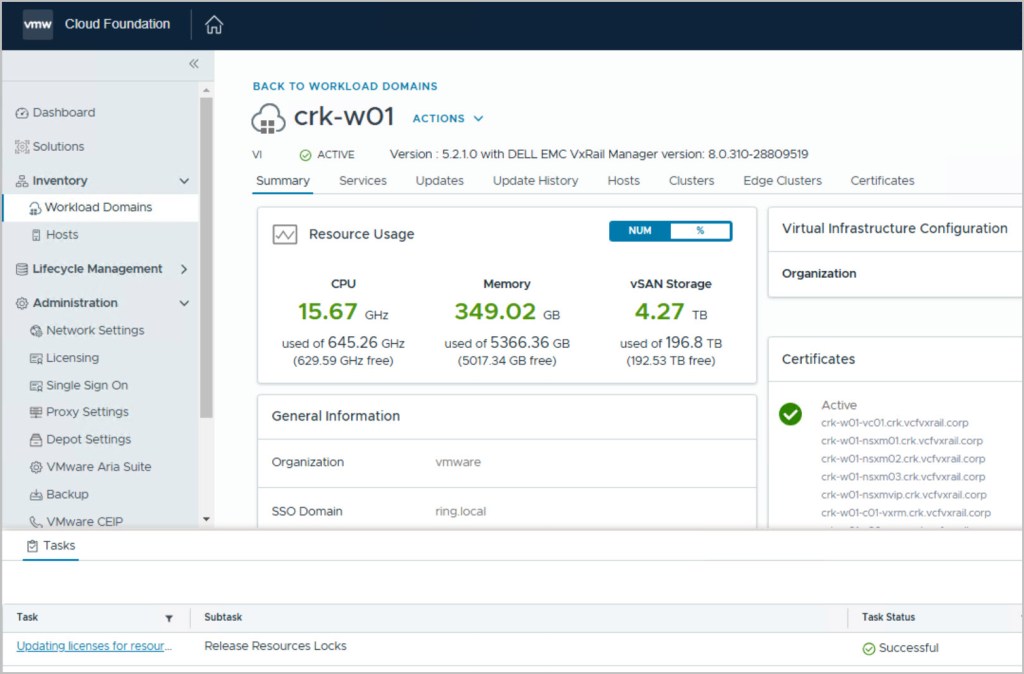Switch resource usage to percent view
The height and width of the screenshot is (674, 1024).
(700, 231)
